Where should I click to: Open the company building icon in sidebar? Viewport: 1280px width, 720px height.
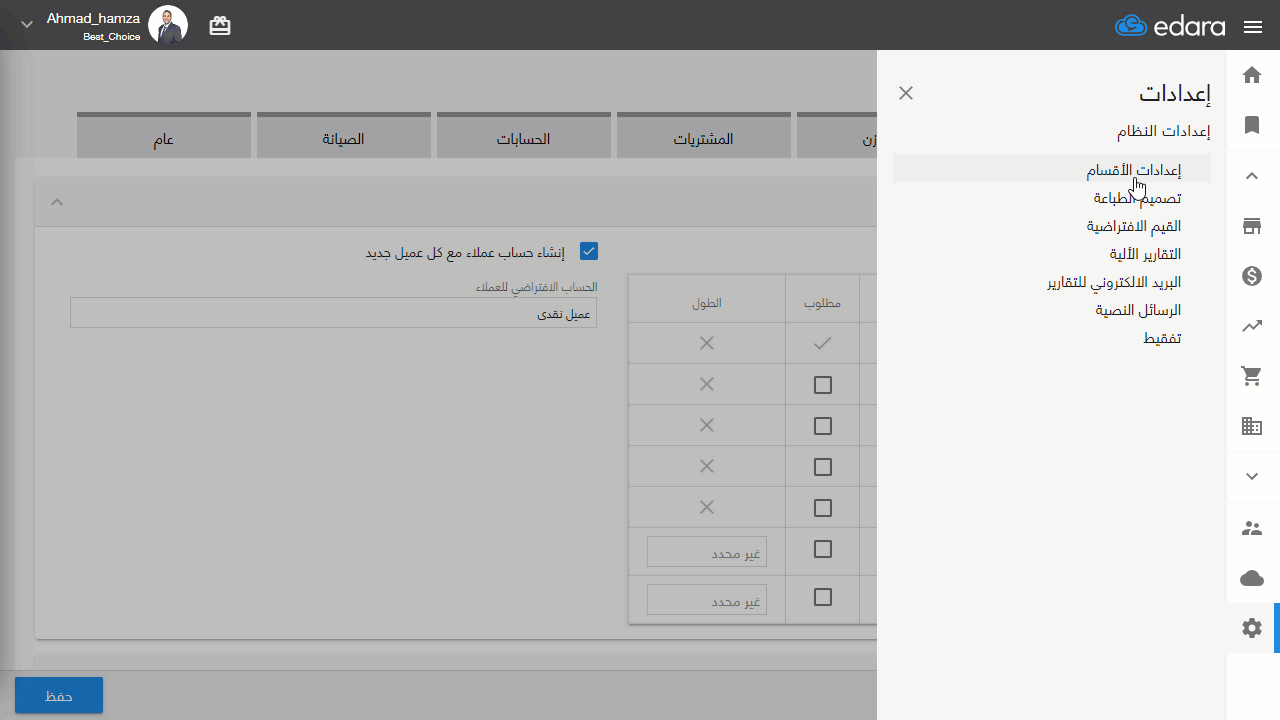pyautogui.click(x=1252, y=426)
